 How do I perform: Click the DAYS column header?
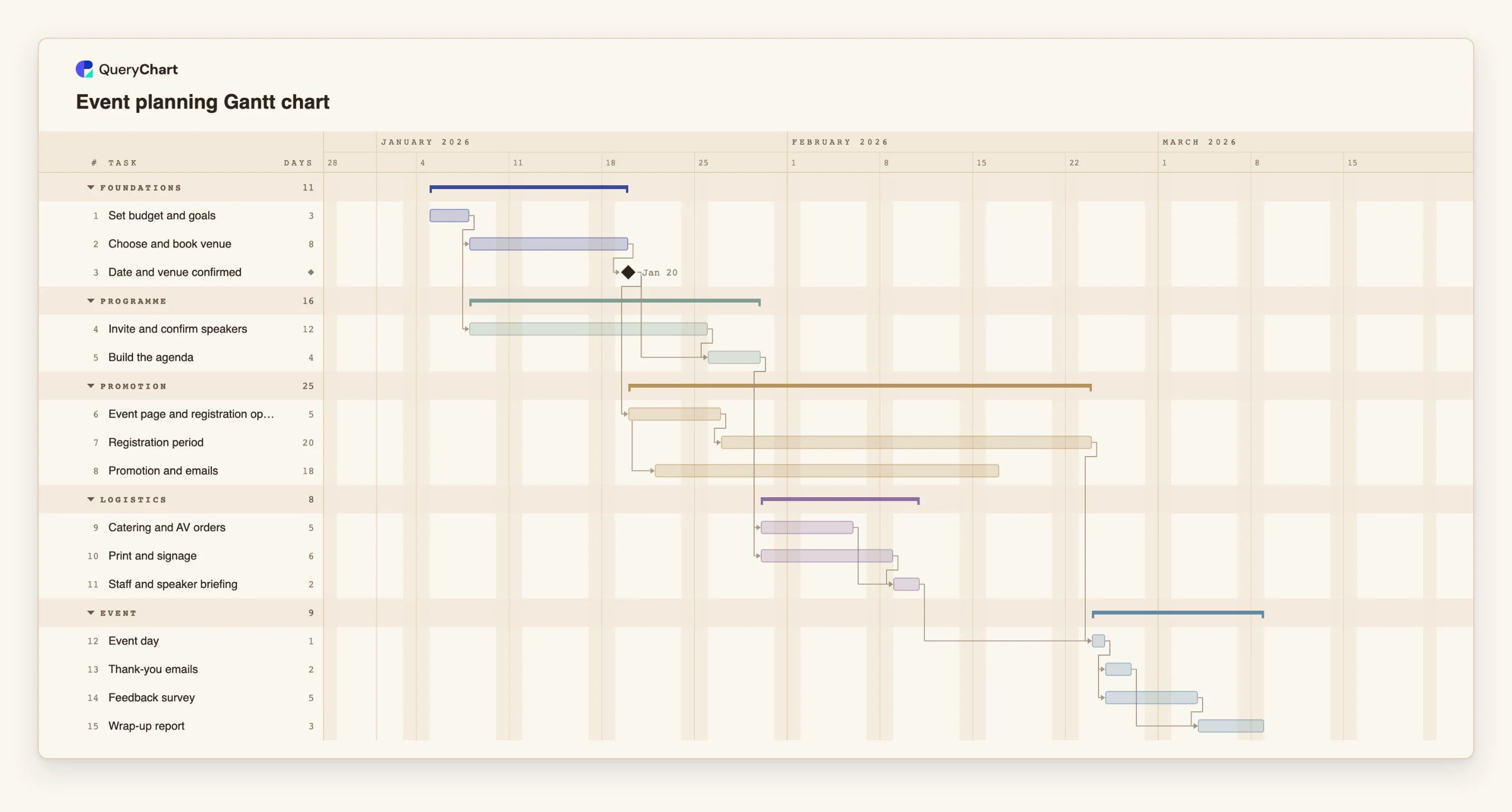pyautogui.click(x=298, y=162)
